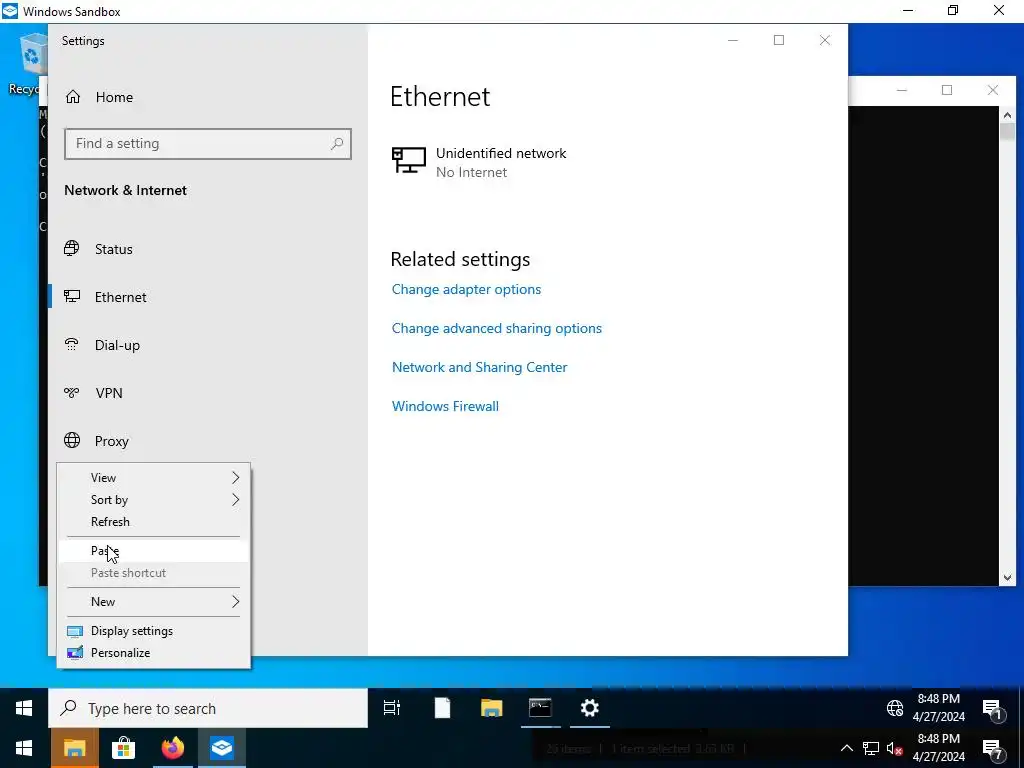Viewport: 1024px width, 768px height.
Task: Click the Display settings monitor icon
Action: (75, 632)
